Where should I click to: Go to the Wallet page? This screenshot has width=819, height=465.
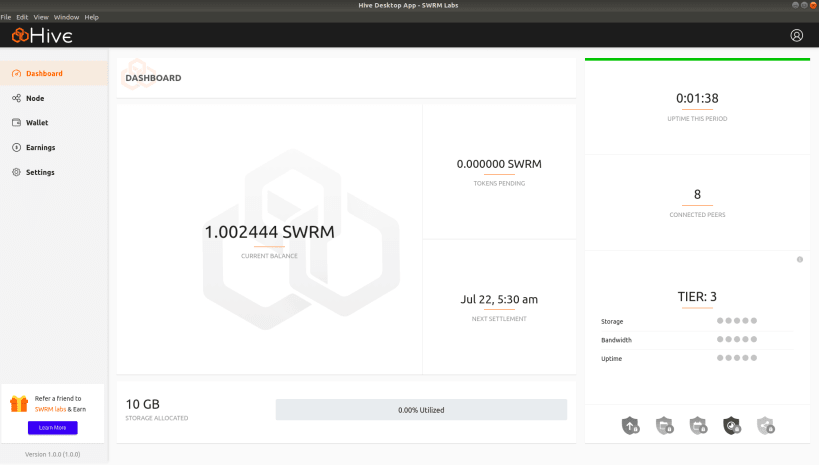[54, 123]
